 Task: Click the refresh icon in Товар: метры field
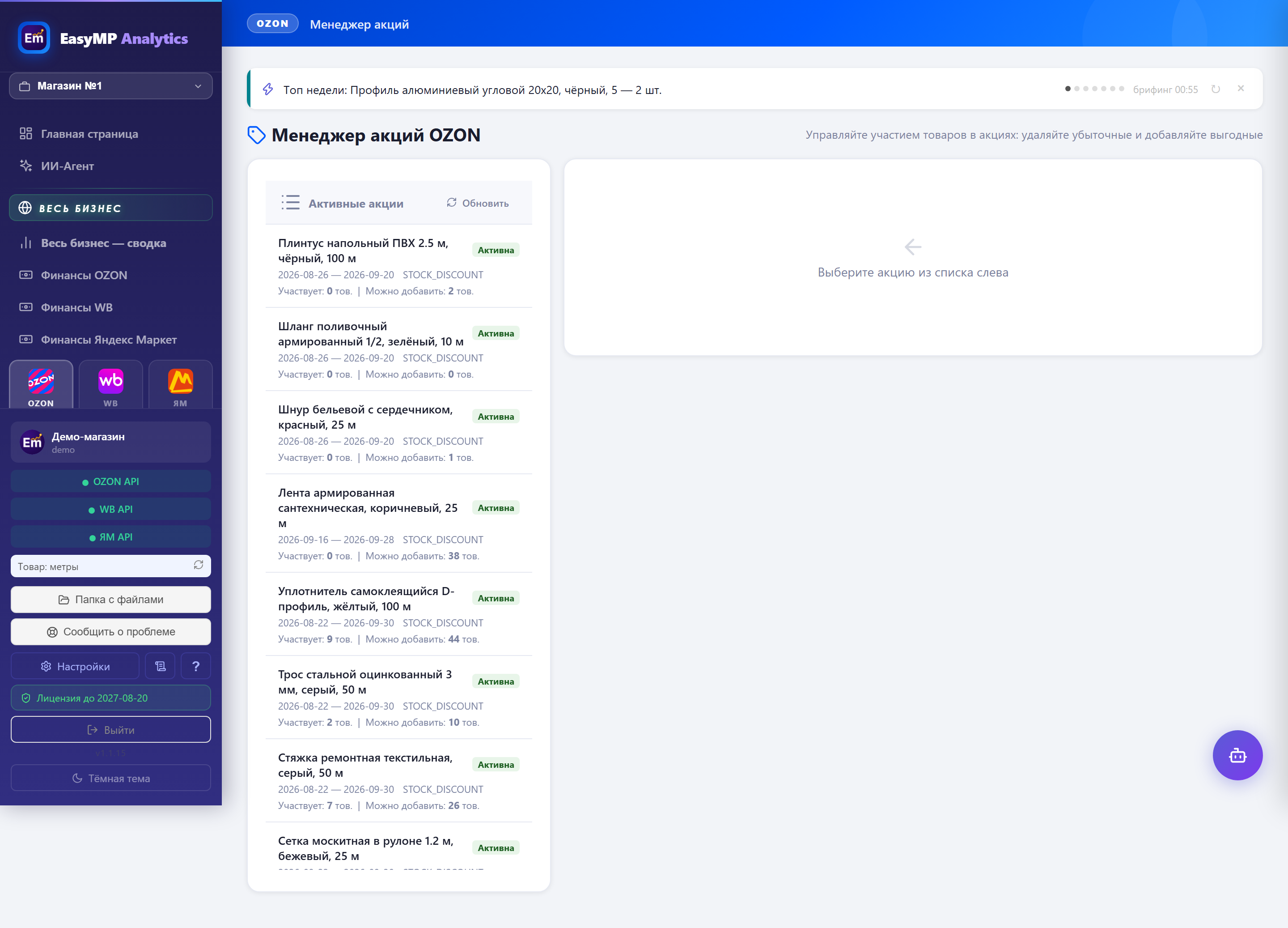point(198,566)
